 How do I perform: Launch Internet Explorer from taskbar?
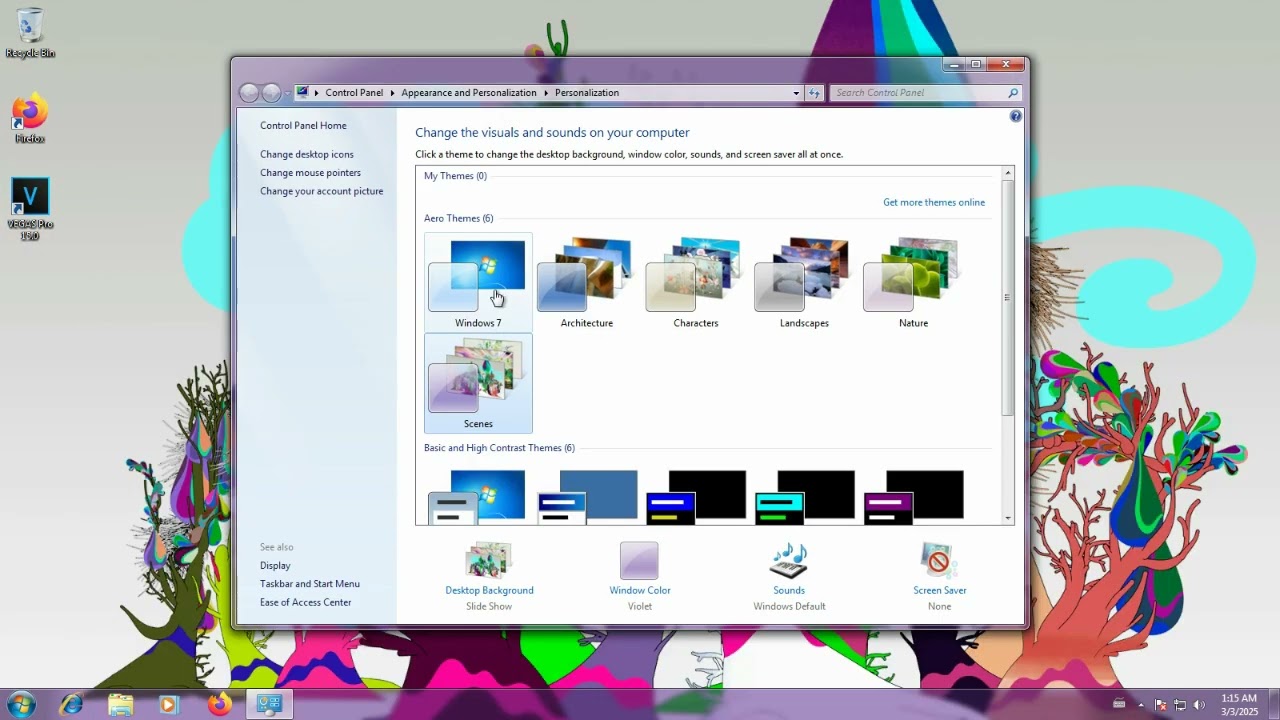pyautogui.click(x=71, y=704)
